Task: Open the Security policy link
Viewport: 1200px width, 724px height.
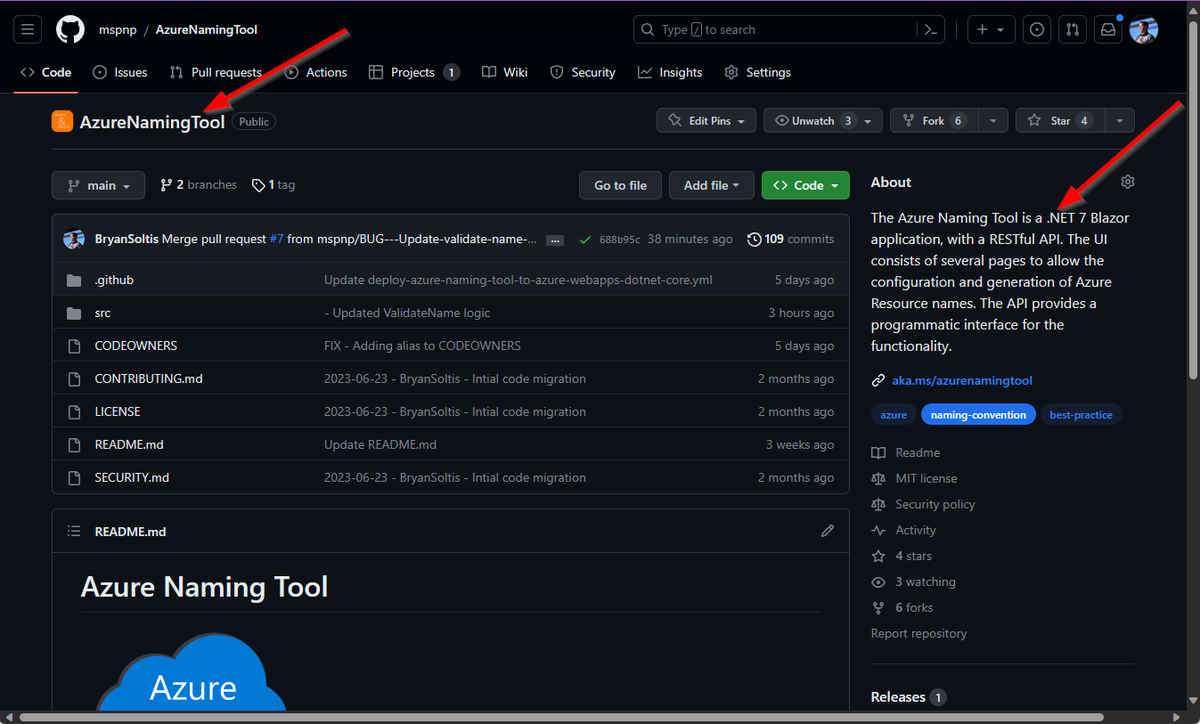Action: click(923, 505)
